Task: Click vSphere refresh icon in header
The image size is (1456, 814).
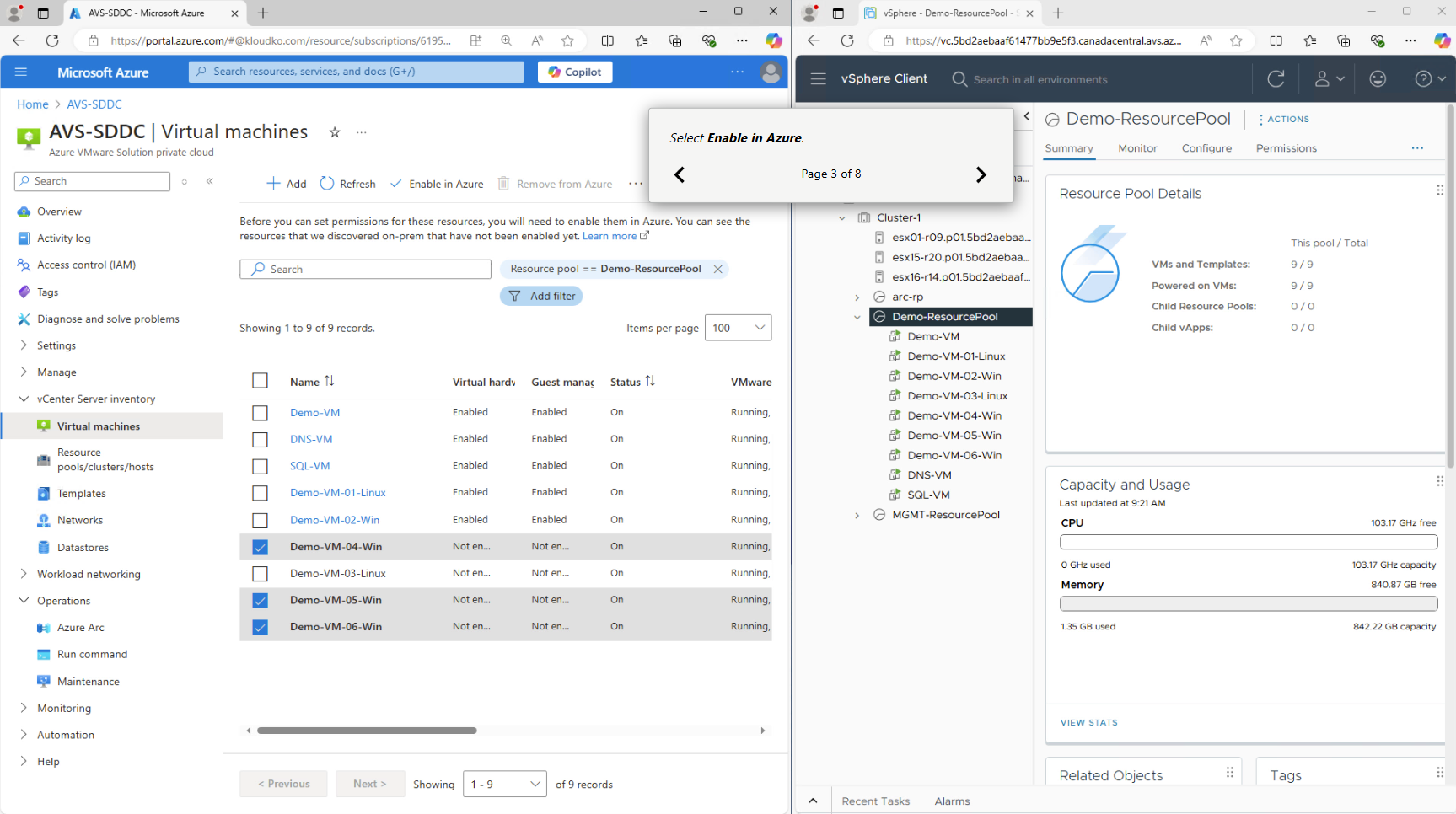Action: (x=1276, y=78)
